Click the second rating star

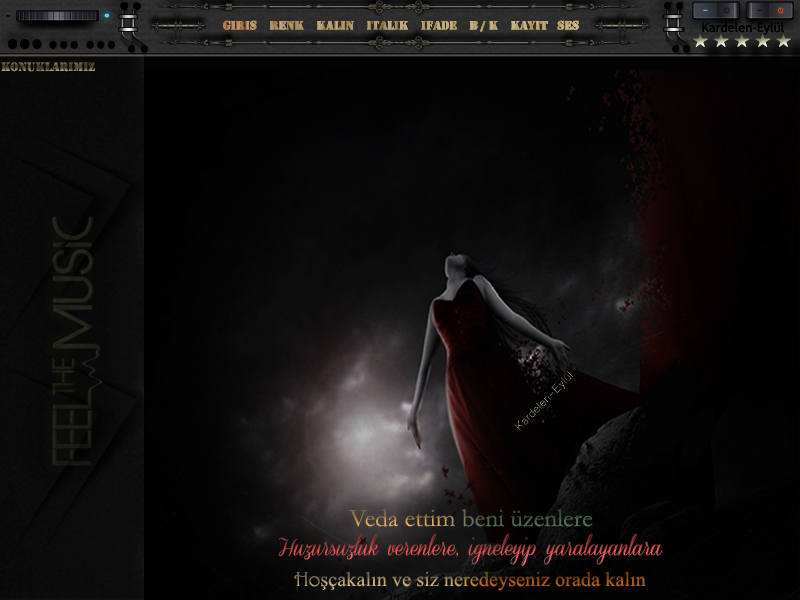721,41
